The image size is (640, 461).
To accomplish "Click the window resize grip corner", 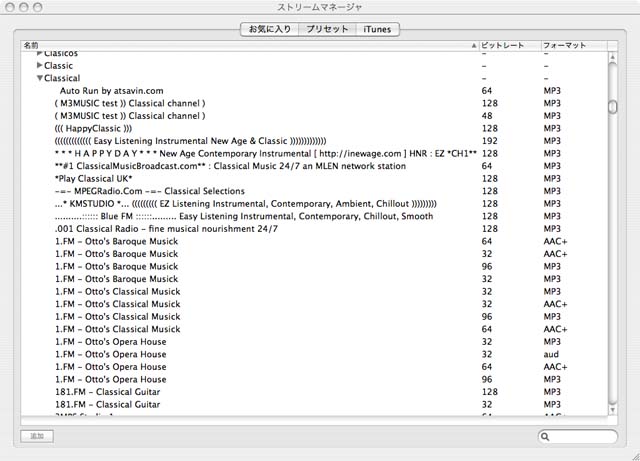I will tap(635, 456).
